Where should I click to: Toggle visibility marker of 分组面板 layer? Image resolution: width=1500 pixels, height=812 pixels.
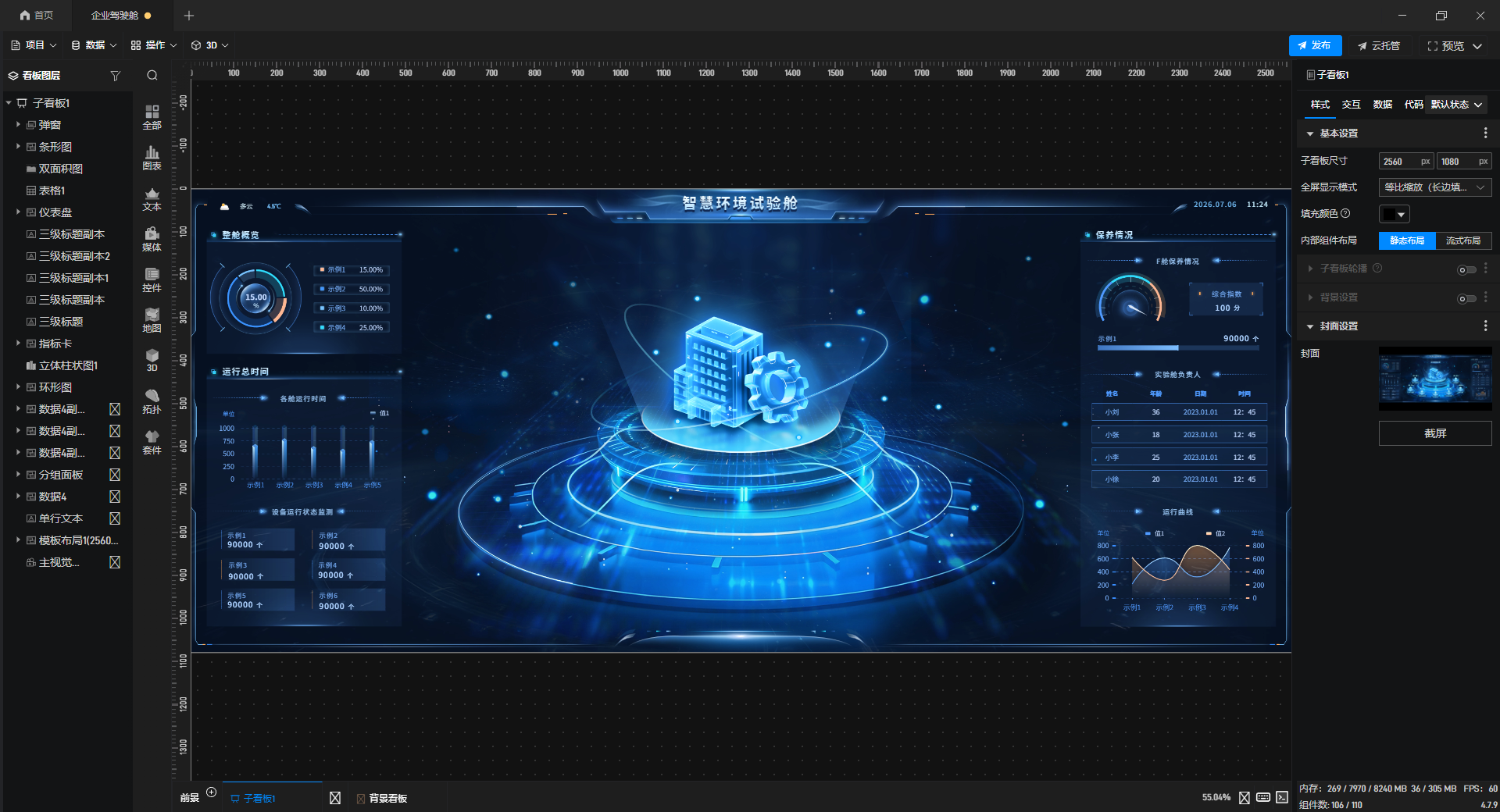click(115, 475)
